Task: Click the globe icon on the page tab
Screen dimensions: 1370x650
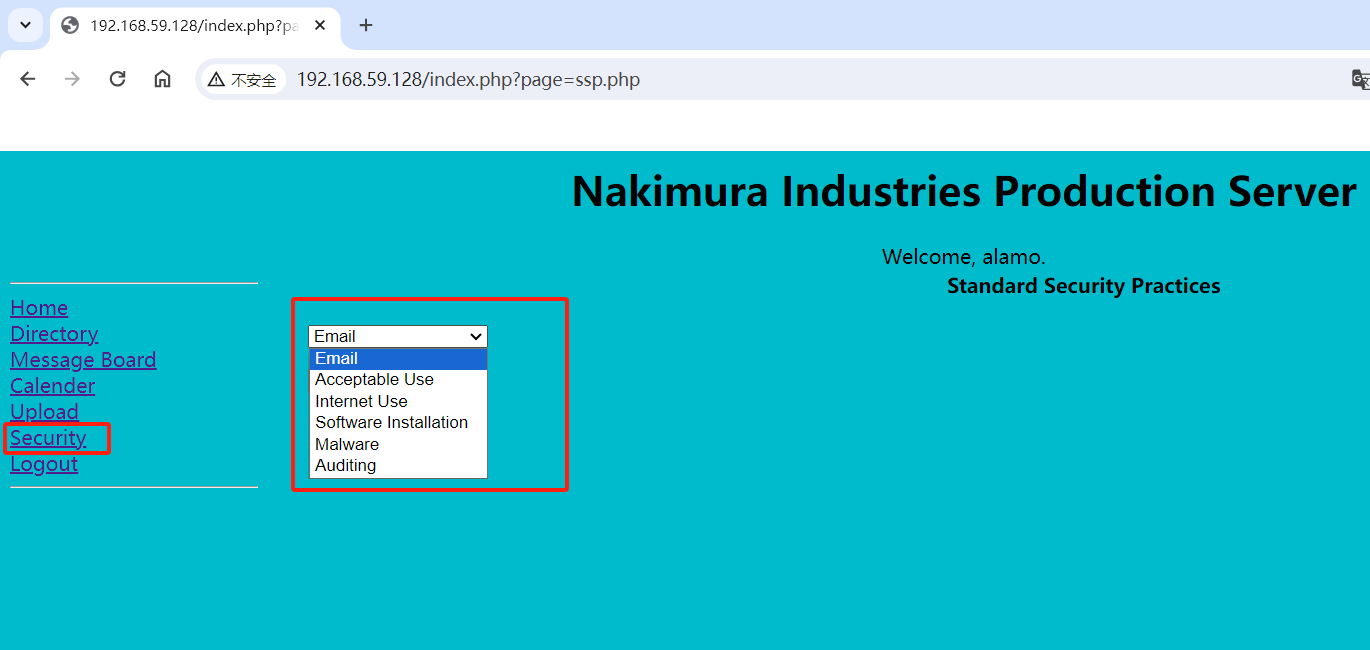Action: coord(68,25)
